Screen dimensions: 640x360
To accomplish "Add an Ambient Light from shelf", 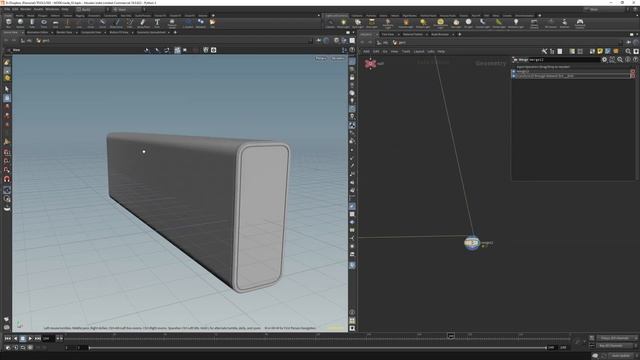I will [516, 23].
